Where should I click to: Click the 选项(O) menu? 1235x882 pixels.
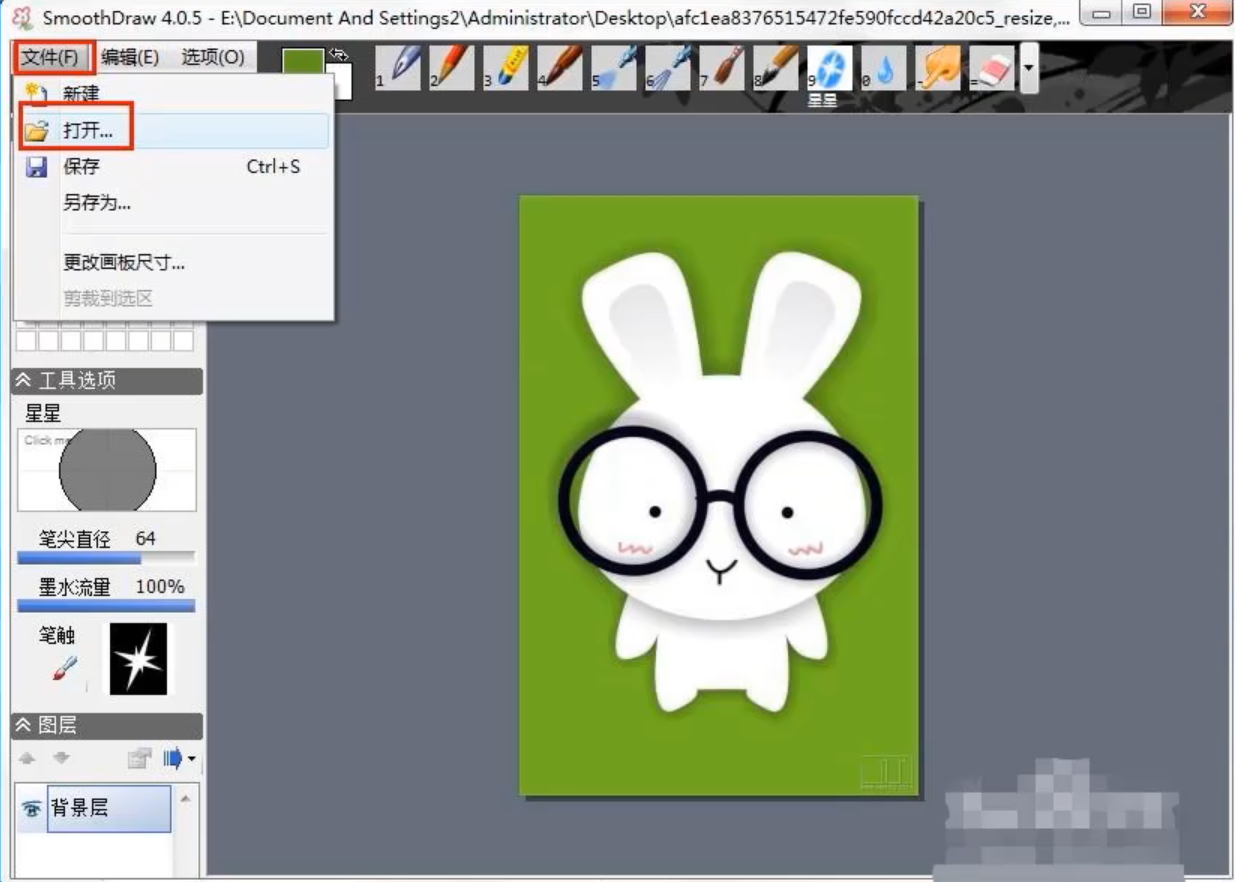212,57
